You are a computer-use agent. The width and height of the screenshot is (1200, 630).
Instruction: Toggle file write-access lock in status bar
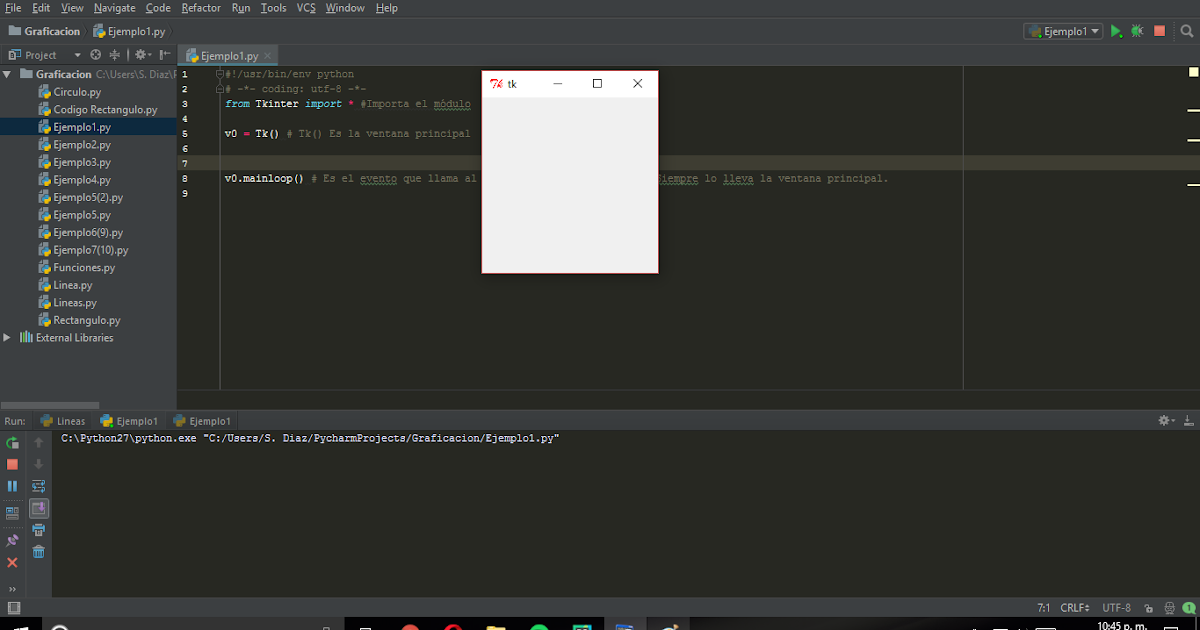pyautogui.click(x=1150, y=607)
